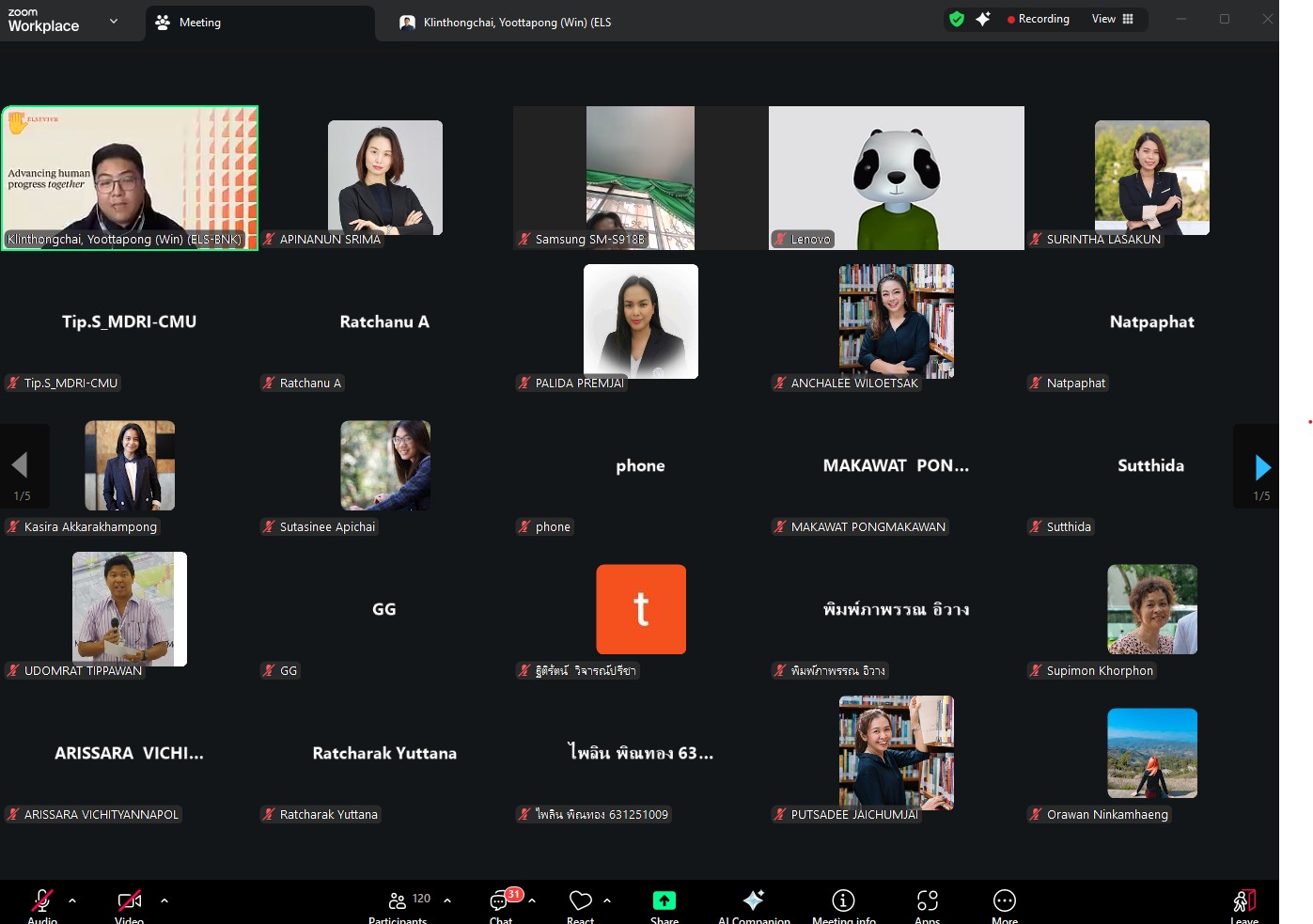Switch to the Meeting tab
This screenshot has width=1313, height=924.
pyautogui.click(x=199, y=23)
